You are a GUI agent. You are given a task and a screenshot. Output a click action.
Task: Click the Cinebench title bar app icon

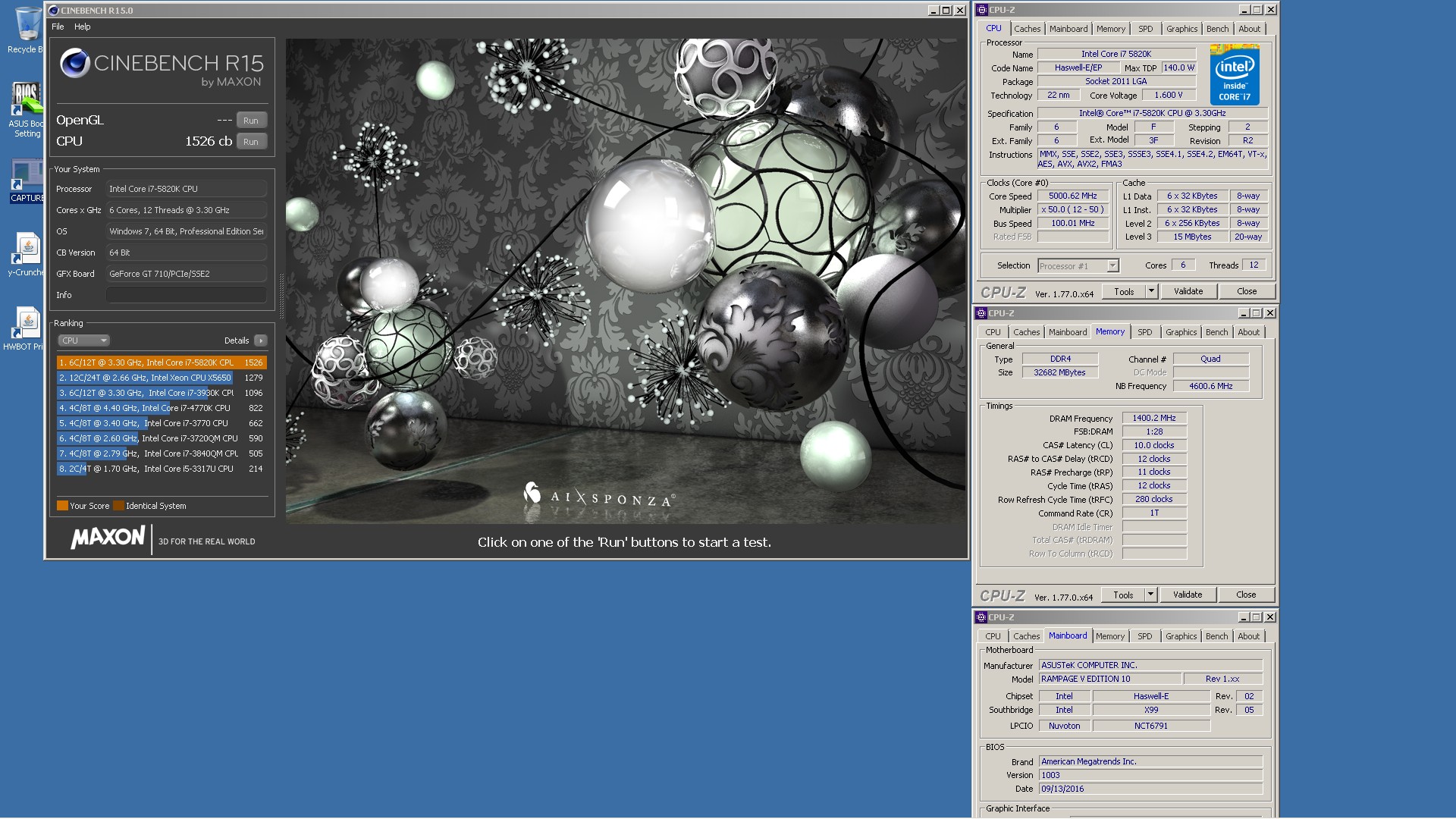coord(54,11)
